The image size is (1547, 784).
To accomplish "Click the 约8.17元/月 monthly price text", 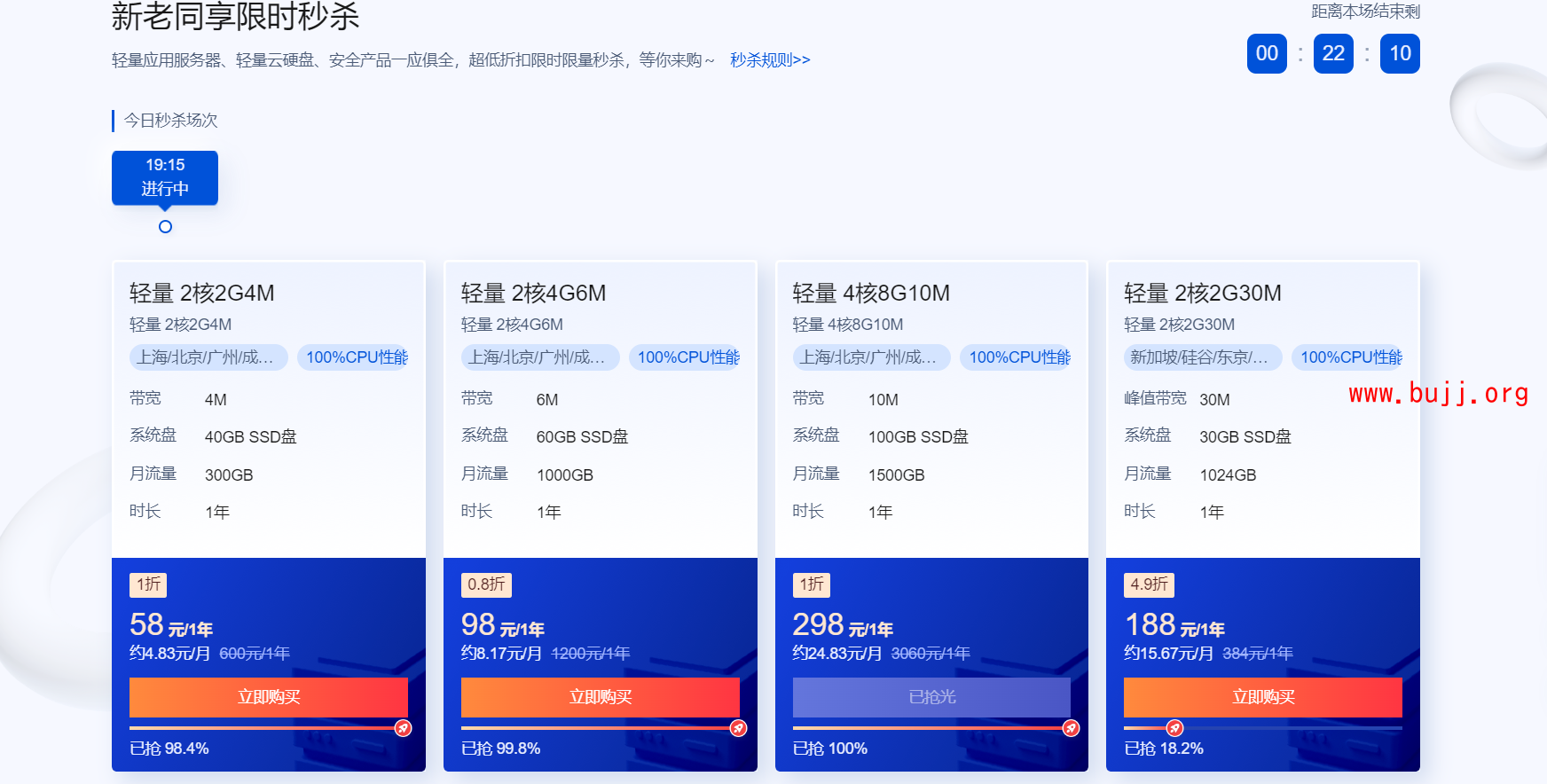I will [502, 654].
